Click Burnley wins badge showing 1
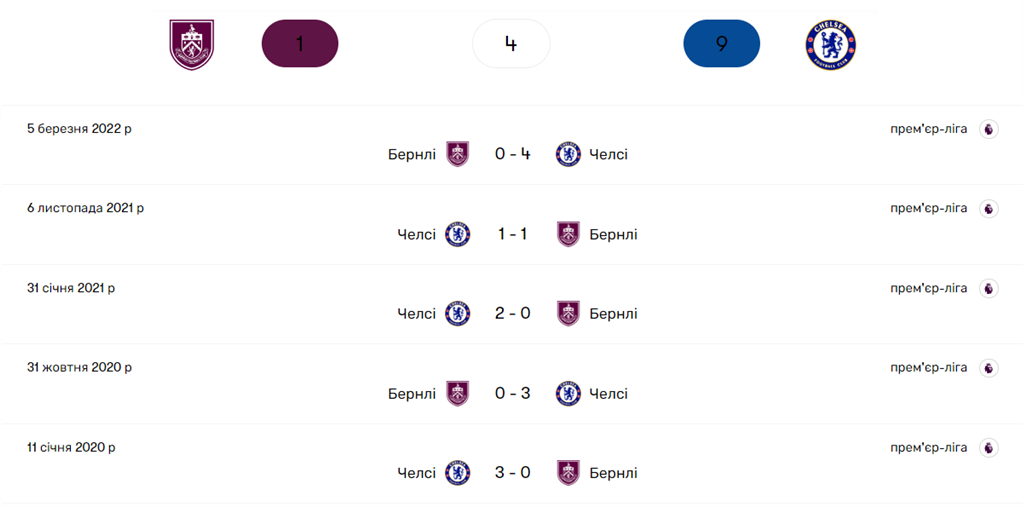This screenshot has height=507, width=1024. tap(300, 44)
